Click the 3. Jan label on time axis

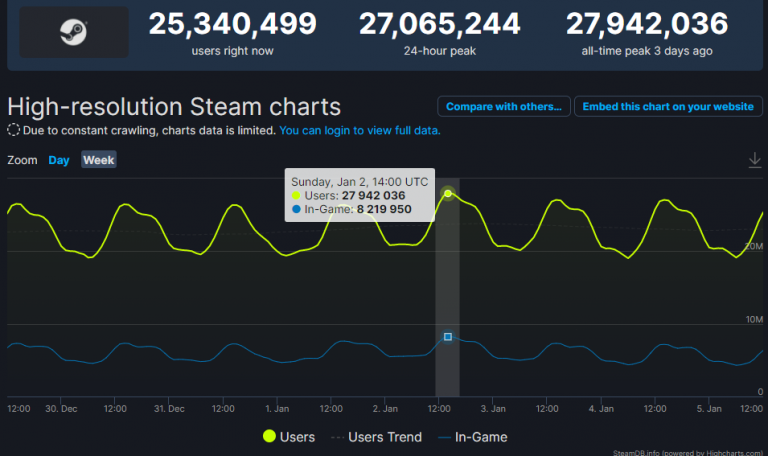pos(495,409)
